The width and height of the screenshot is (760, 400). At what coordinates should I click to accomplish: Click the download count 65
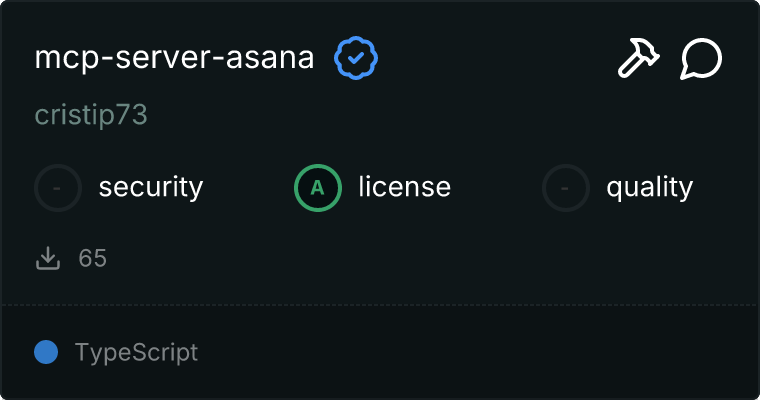[x=93, y=259]
